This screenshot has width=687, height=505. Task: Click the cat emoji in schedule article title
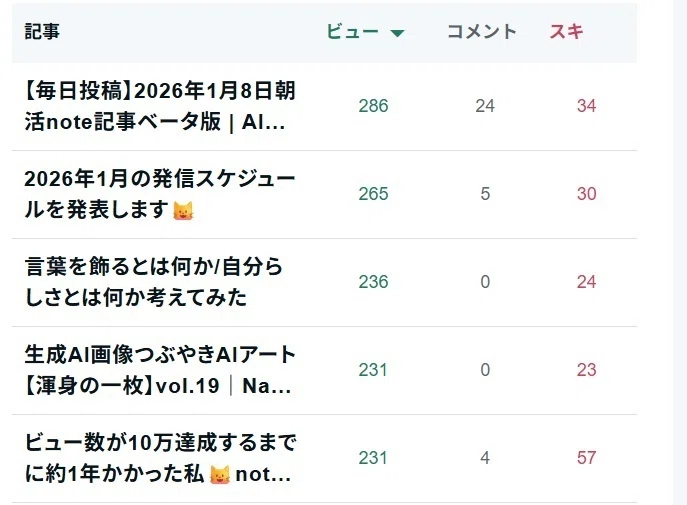183,211
